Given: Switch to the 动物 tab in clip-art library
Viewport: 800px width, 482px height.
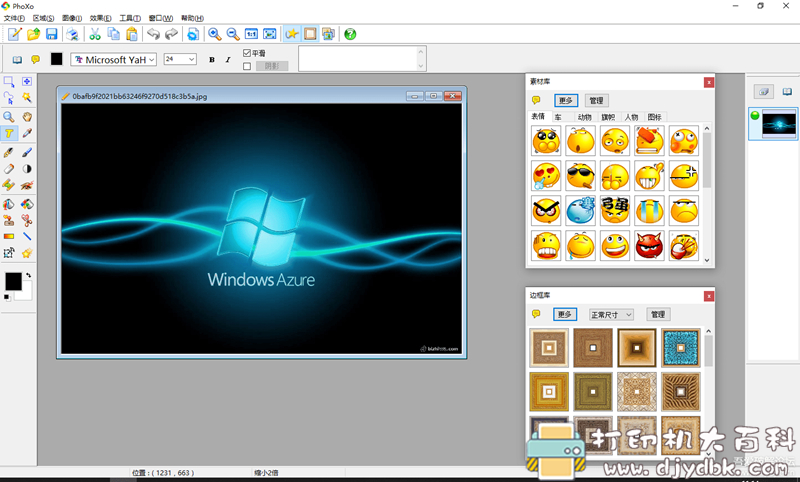Looking at the screenshot, I should point(585,117).
